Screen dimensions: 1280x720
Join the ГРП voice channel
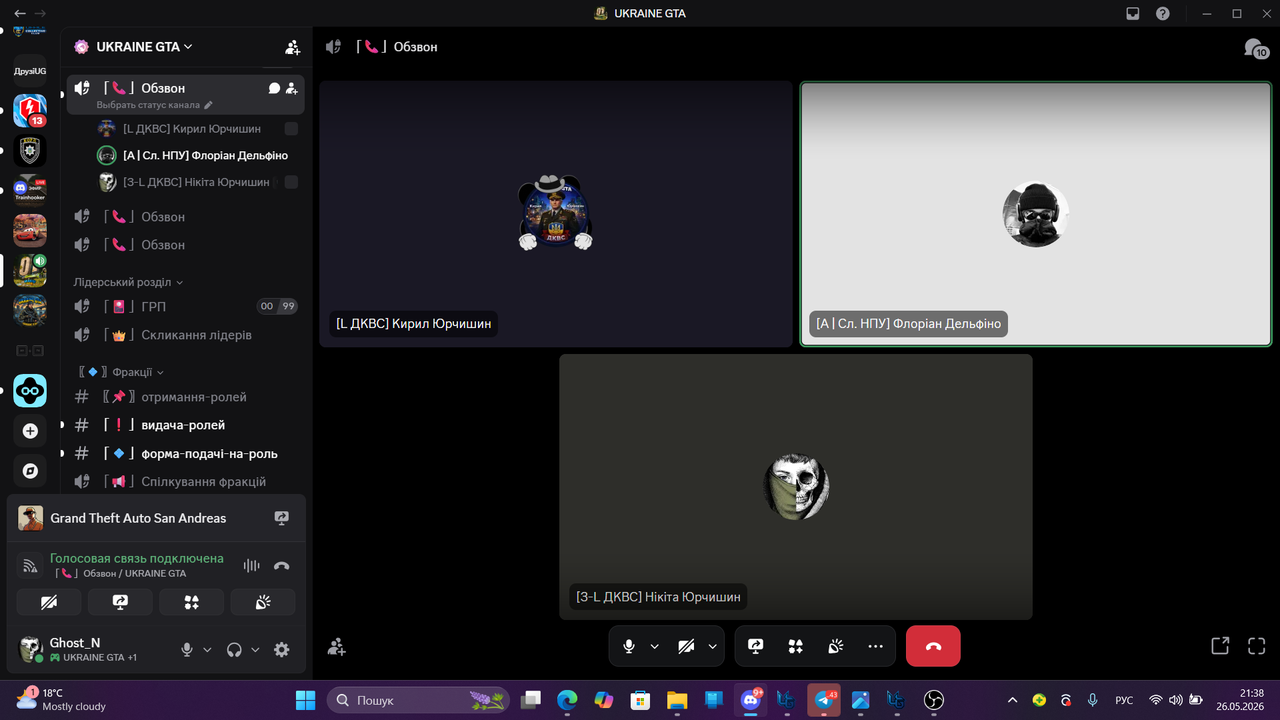pyautogui.click(x=185, y=306)
